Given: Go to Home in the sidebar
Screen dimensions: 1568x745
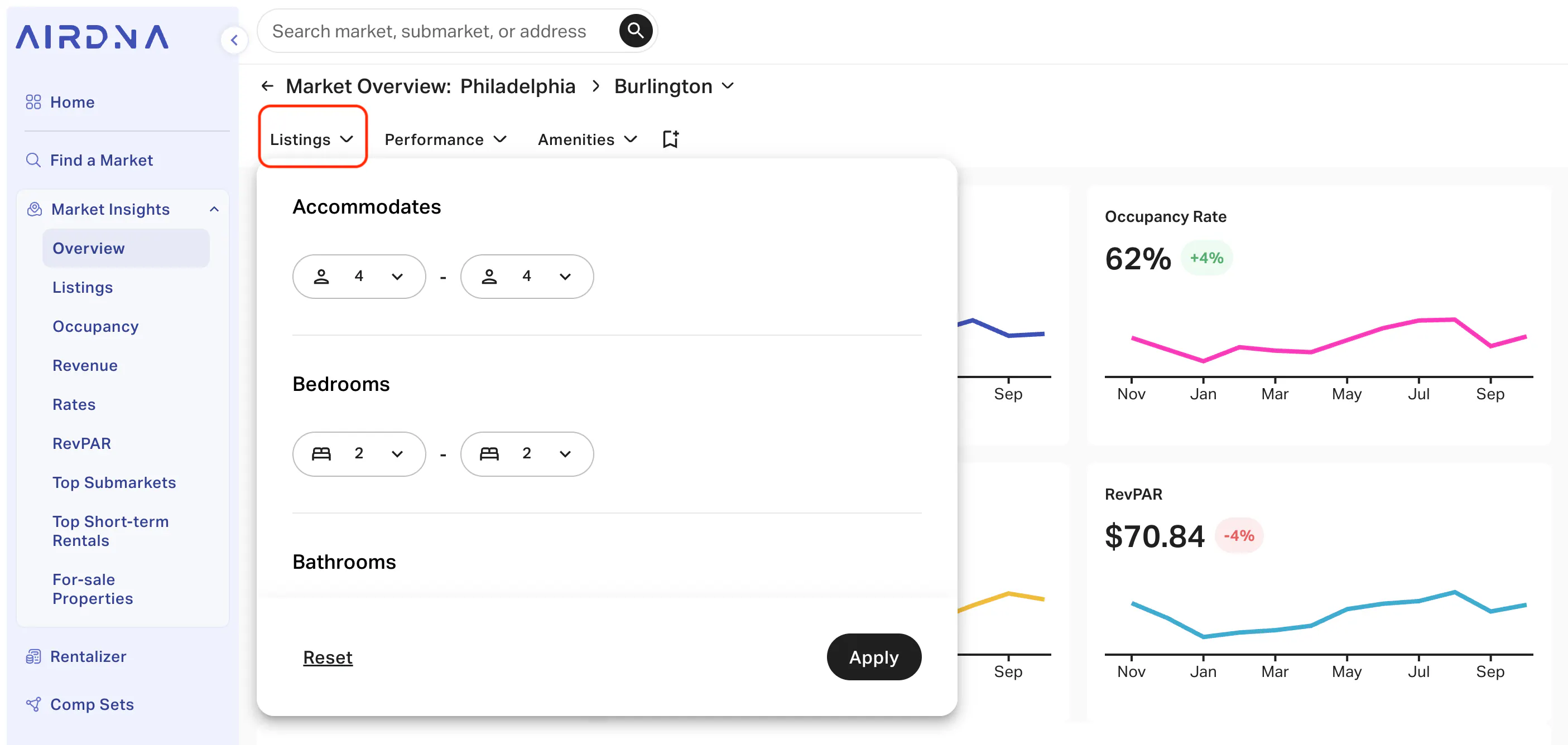Looking at the screenshot, I should click(73, 102).
